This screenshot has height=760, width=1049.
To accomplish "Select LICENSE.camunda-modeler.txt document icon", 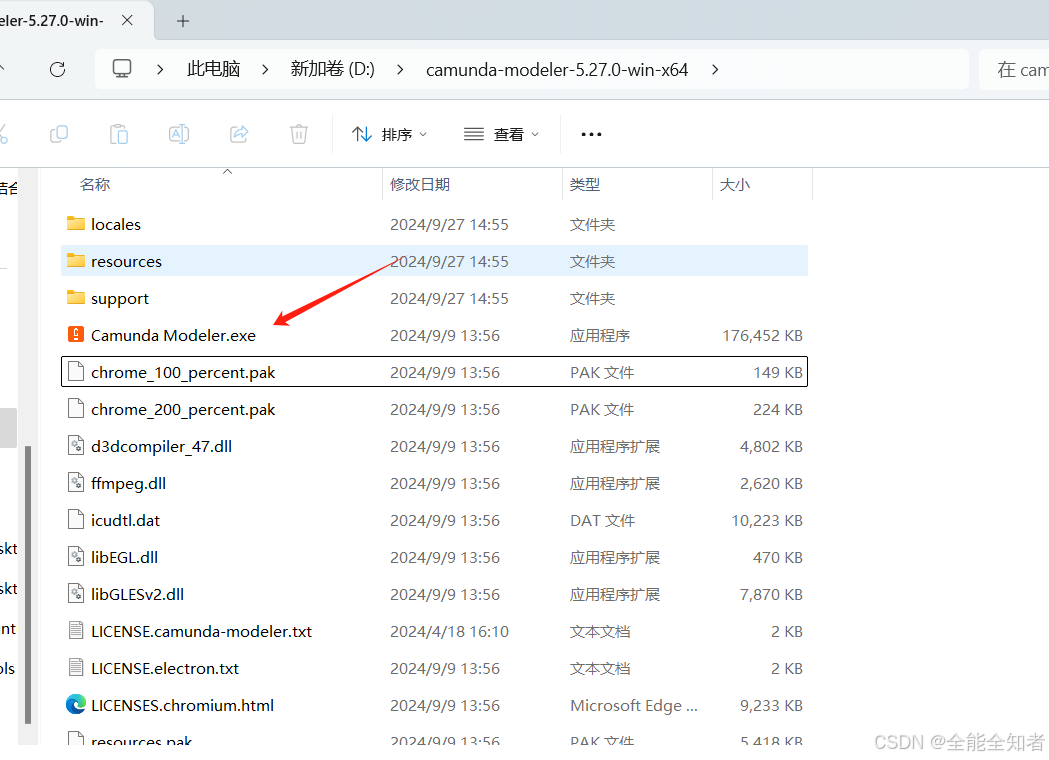I will (x=76, y=630).
